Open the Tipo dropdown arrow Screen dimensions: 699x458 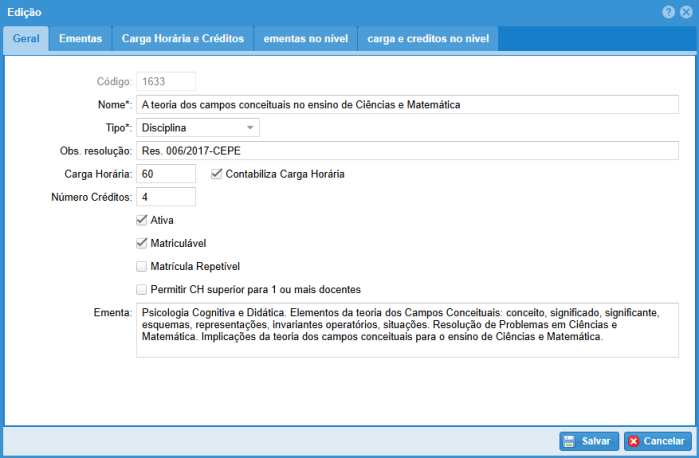tap(248, 127)
